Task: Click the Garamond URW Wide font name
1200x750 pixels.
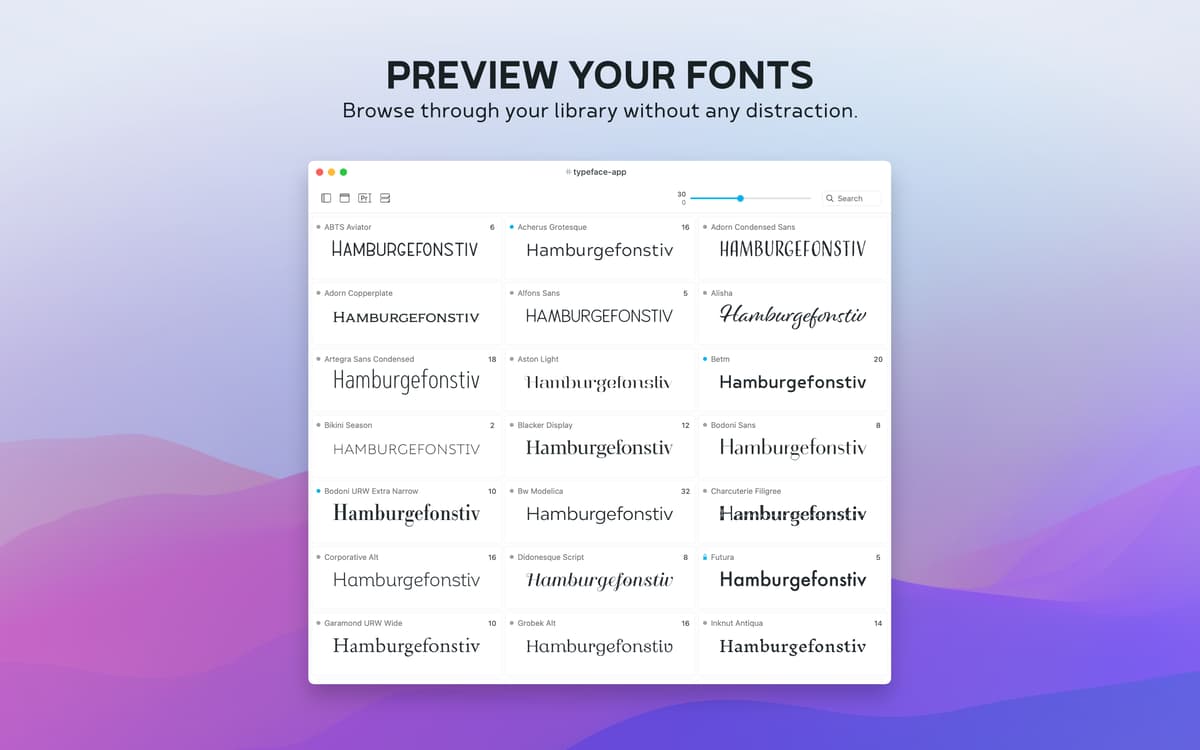Action: click(x=363, y=623)
